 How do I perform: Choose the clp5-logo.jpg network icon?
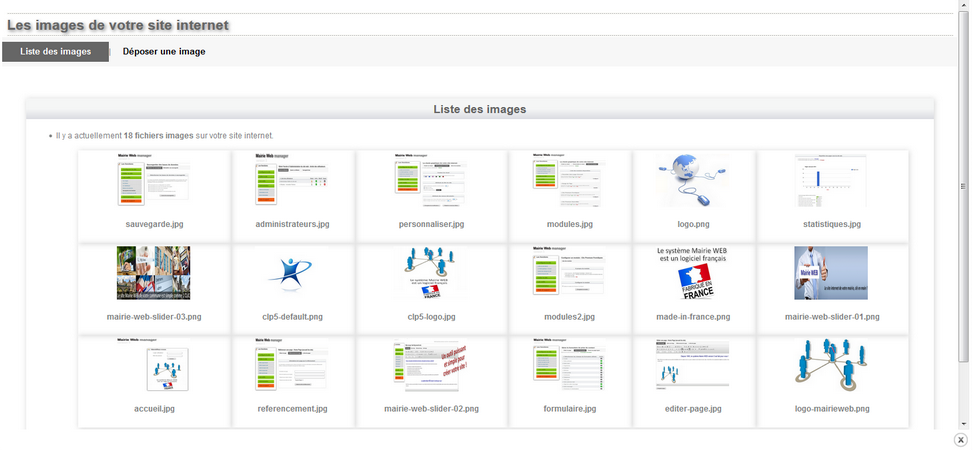(x=433, y=273)
